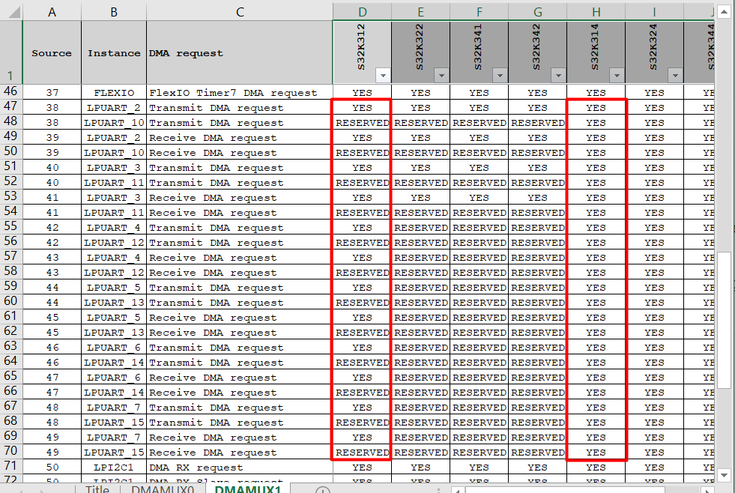Select the LPUART_10 cell in row 48
Viewport: 735px width, 493px height.
[x=114, y=122]
